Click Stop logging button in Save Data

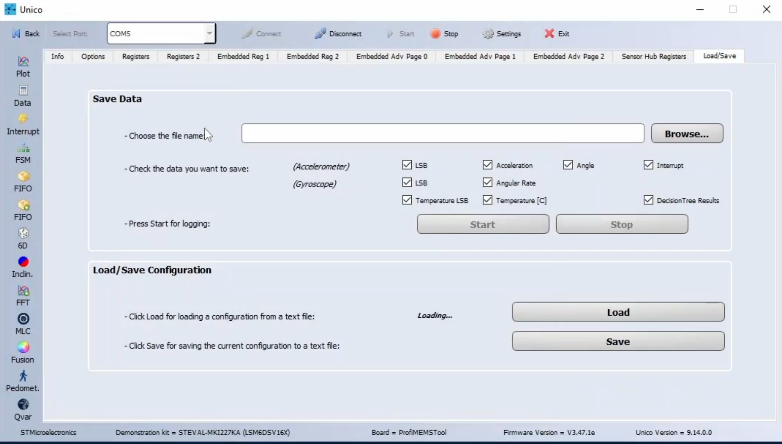622,224
